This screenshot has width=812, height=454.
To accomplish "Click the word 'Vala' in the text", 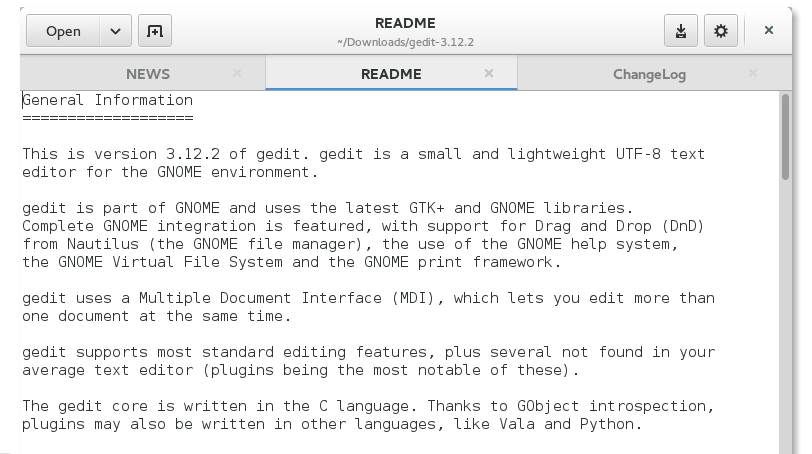I will tap(517, 424).
